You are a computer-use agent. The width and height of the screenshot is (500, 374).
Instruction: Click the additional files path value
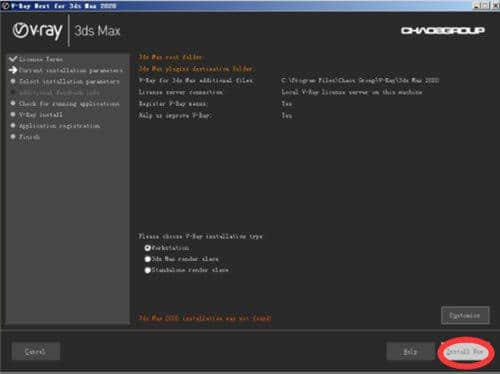point(360,80)
